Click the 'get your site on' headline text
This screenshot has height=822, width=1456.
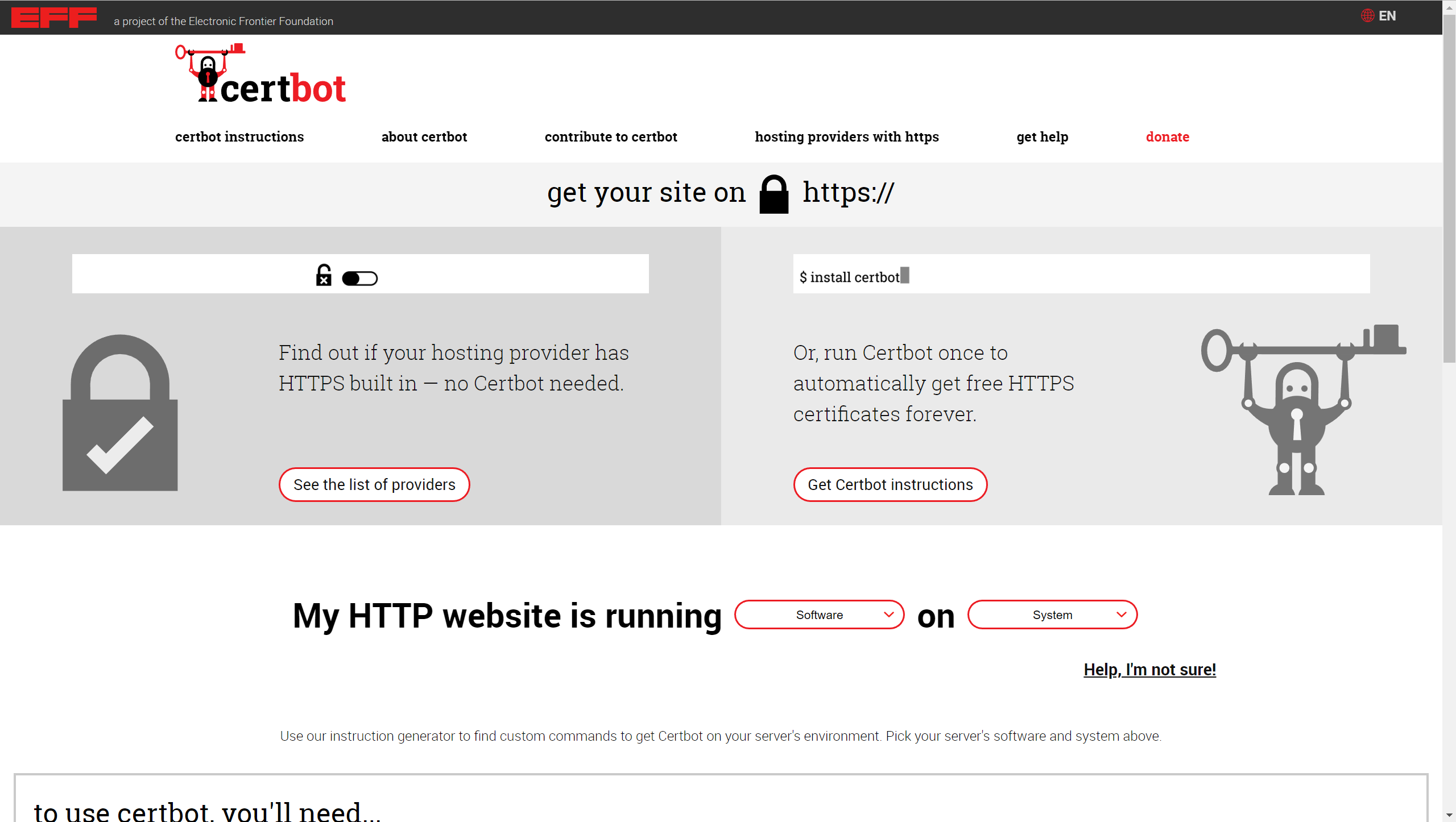pos(646,193)
